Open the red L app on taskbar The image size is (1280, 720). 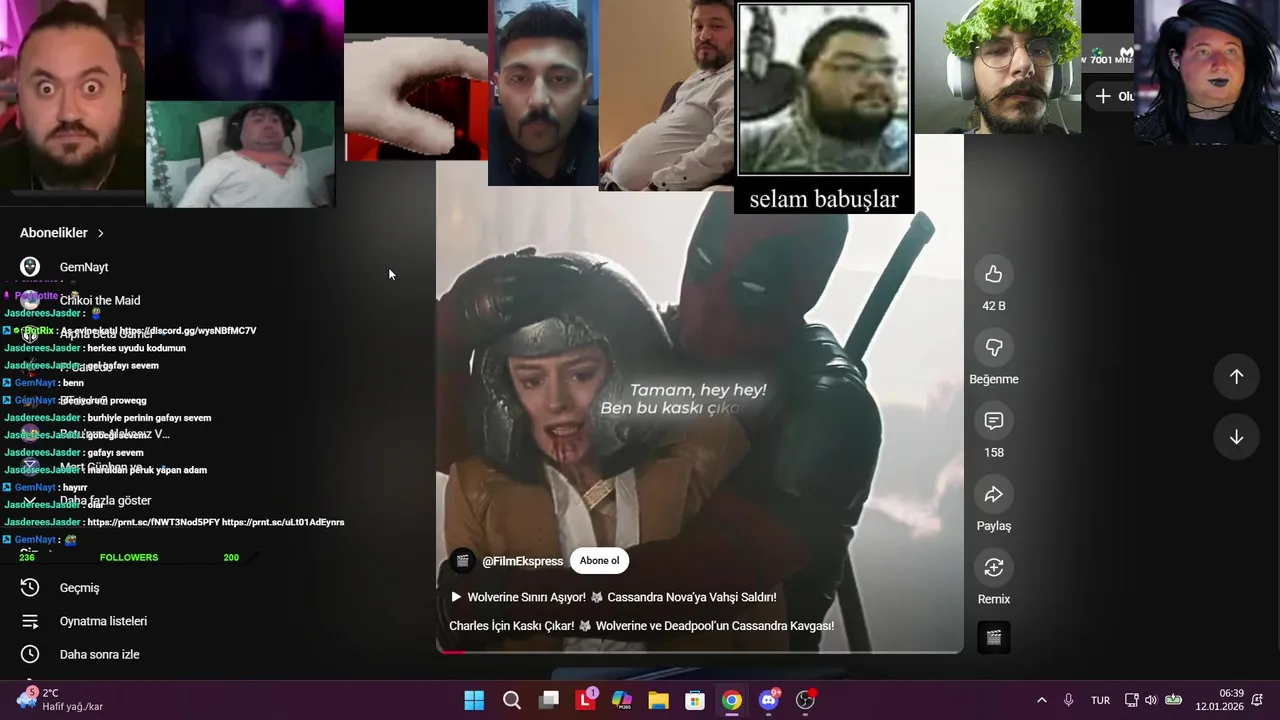585,700
